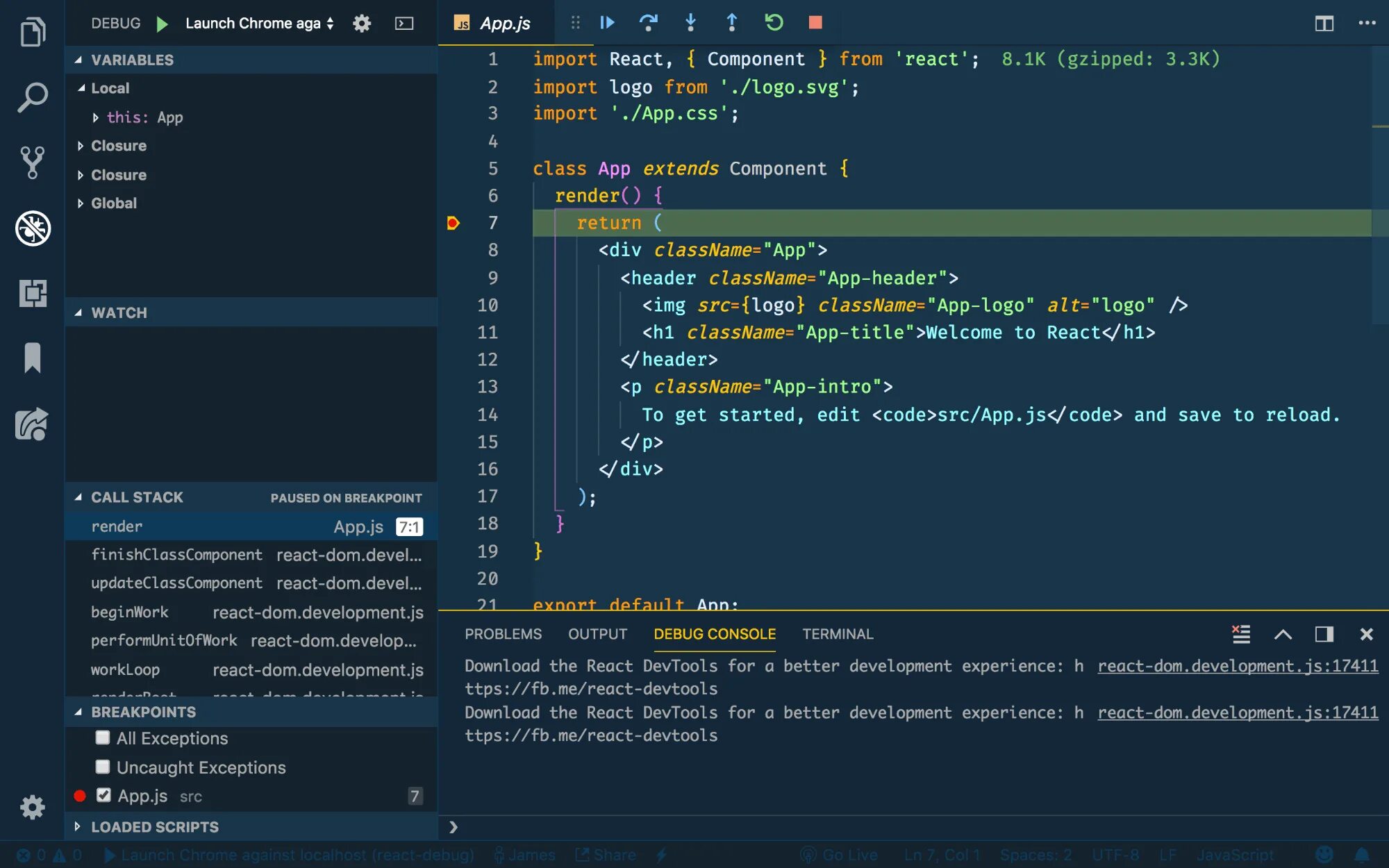Enable the Uncaught Exceptions checkbox

103,767
